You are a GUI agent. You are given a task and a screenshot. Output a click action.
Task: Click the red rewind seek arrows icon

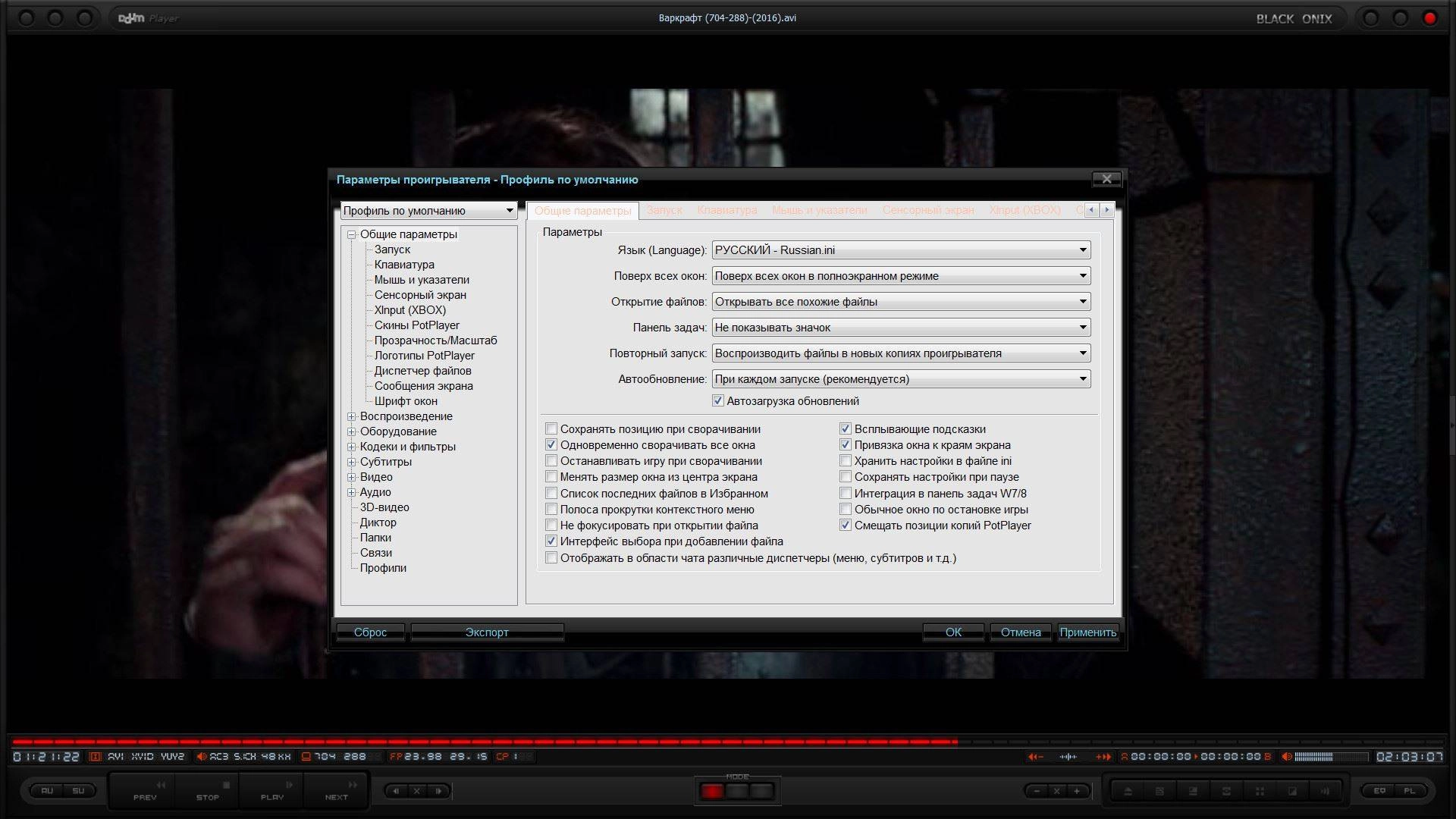coord(1035,757)
